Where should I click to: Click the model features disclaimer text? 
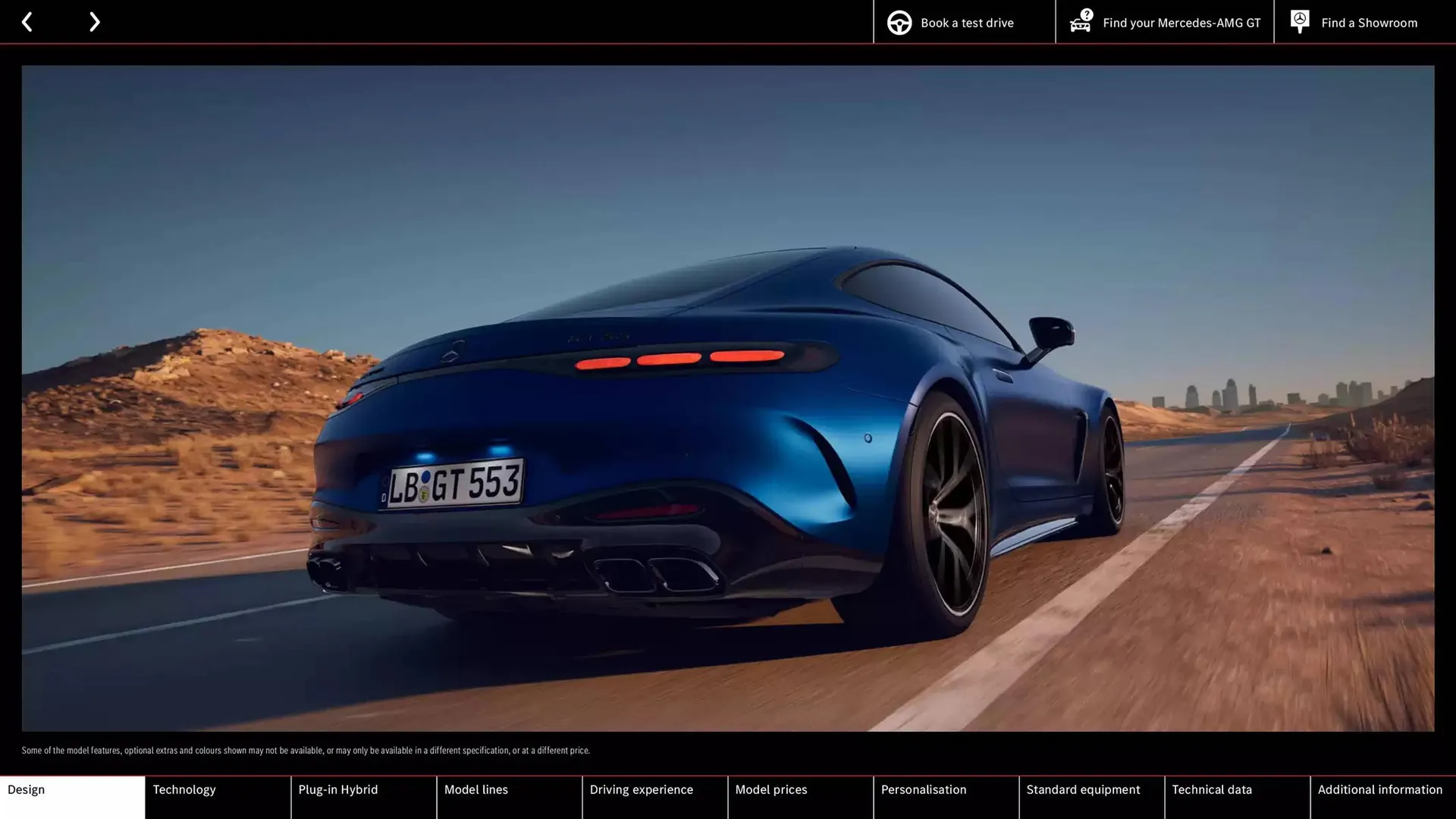tap(306, 750)
